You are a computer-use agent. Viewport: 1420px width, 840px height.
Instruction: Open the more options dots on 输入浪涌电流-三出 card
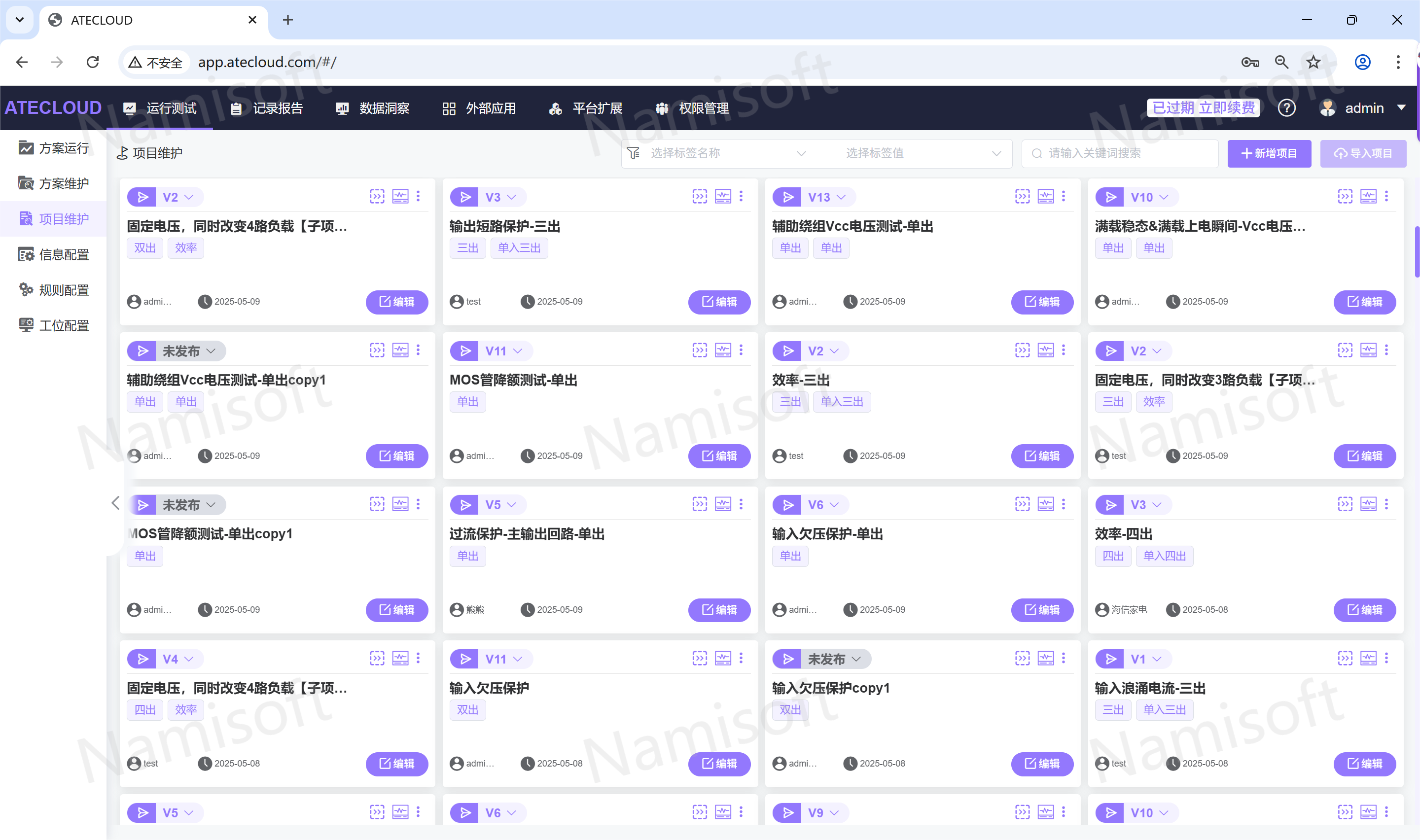pos(1386,658)
